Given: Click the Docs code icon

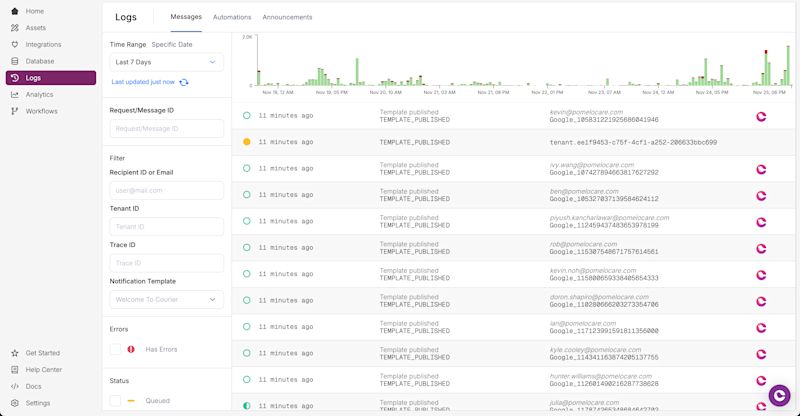Looking at the screenshot, I should tap(15, 386).
